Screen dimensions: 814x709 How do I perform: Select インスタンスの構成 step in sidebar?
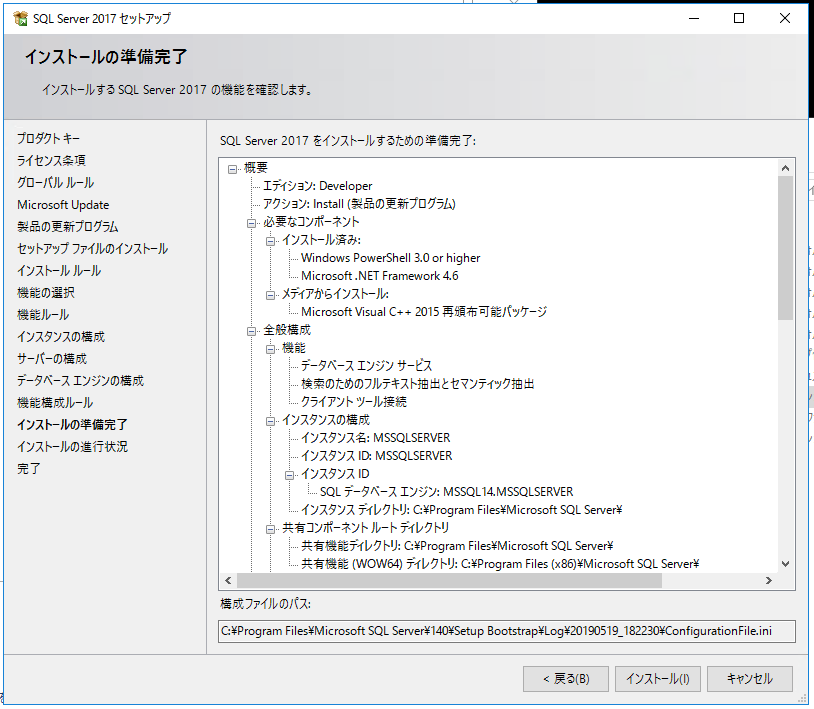(x=61, y=337)
